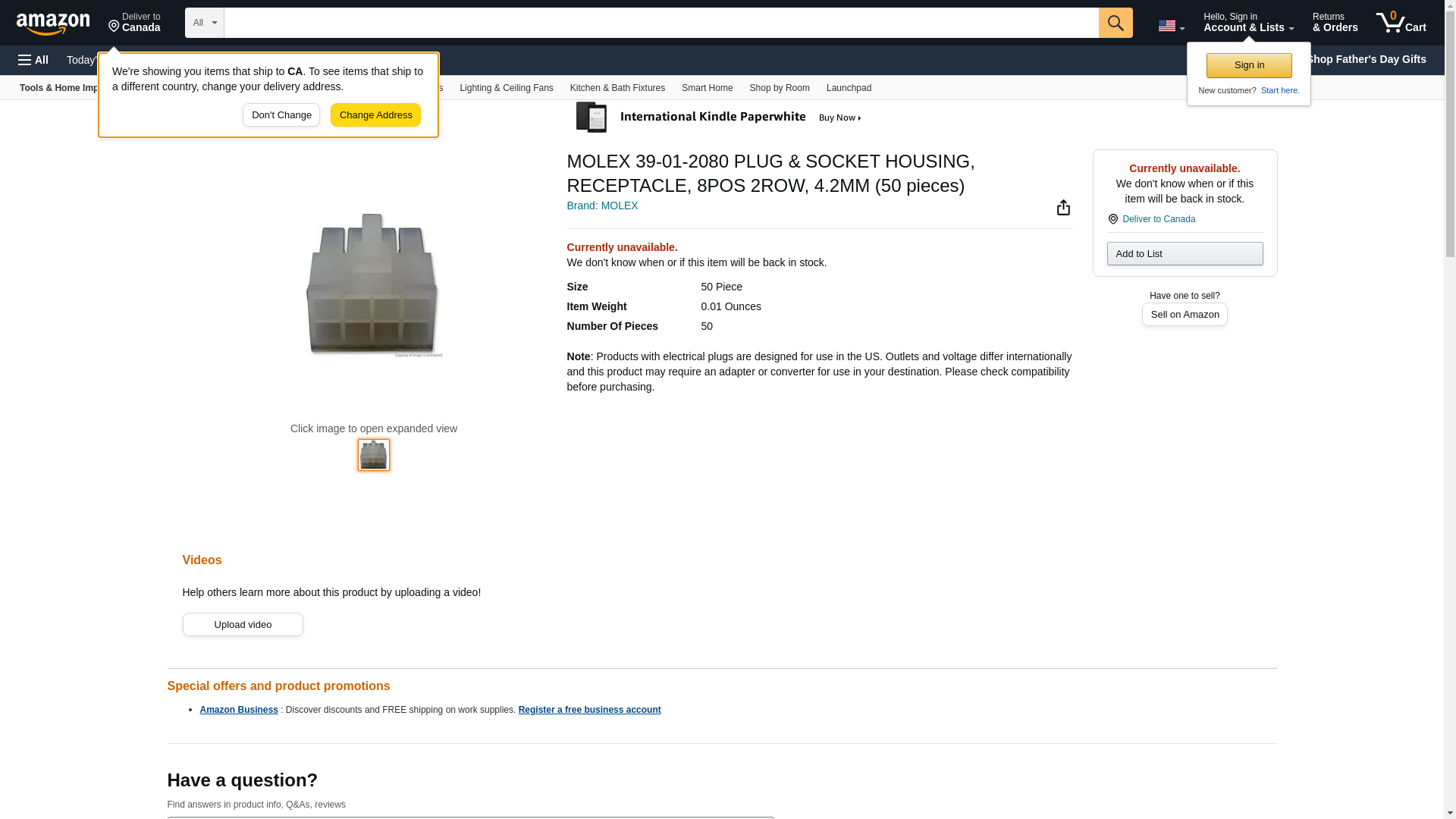This screenshot has height=819, width=1456.
Task: Select the product image thumbnail
Action: pyautogui.click(x=373, y=455)
